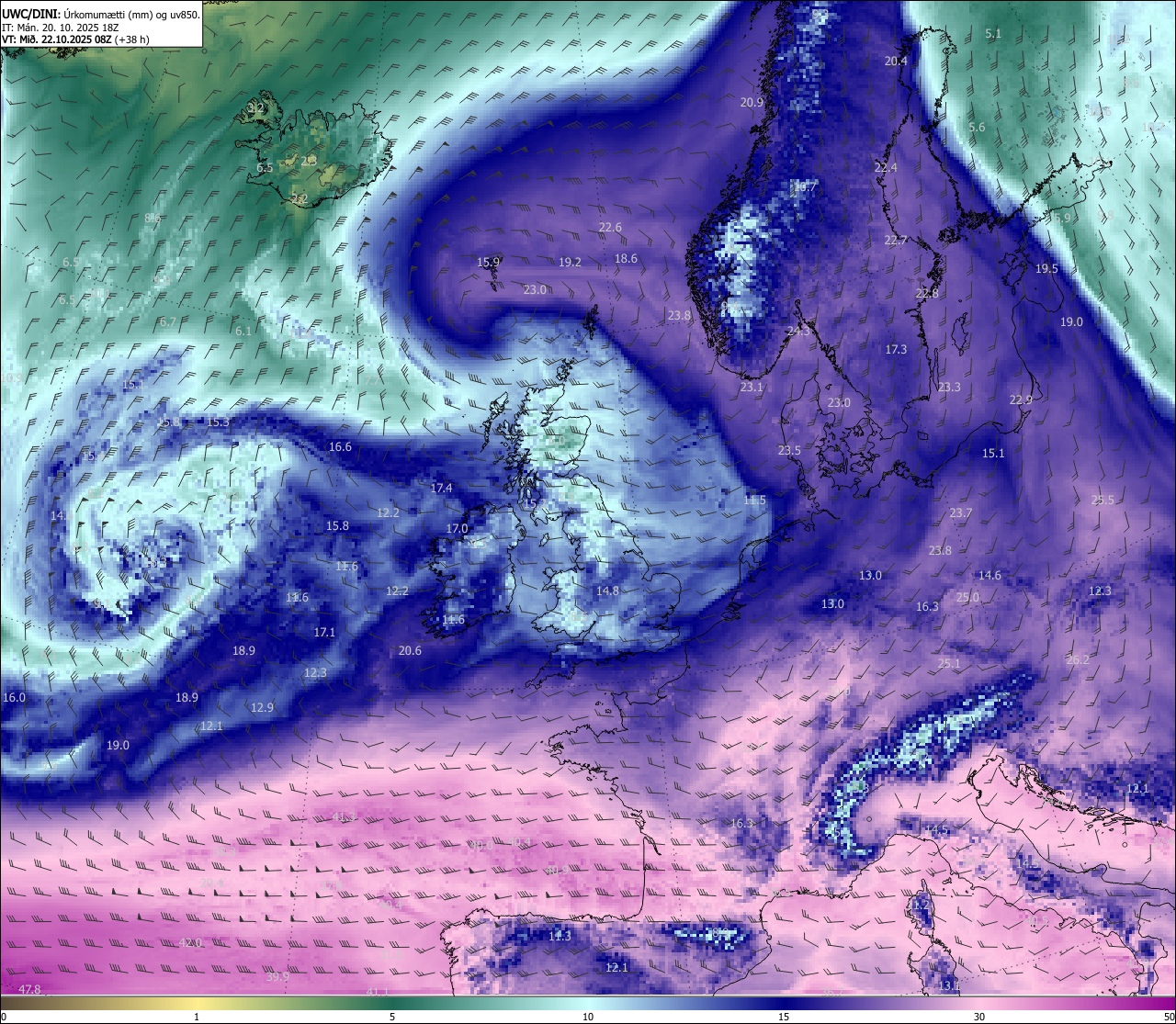
Task: Click the 22.9 map value
Action: [x=1021, y=400]
